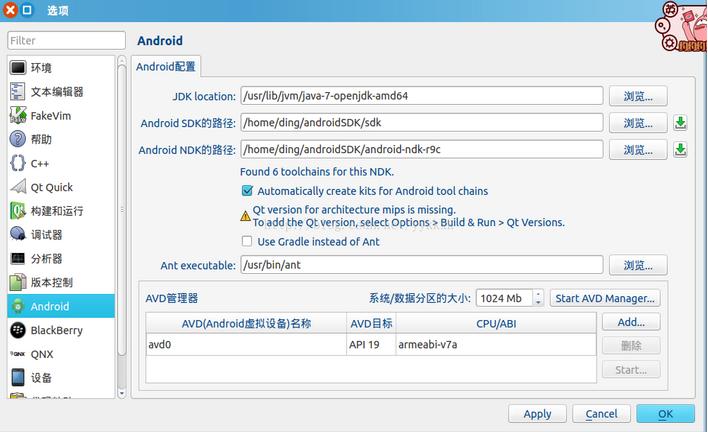Viewport: 708px width, 432px height.
Task: Cancel the options dialog
Action: click(601, 414)
